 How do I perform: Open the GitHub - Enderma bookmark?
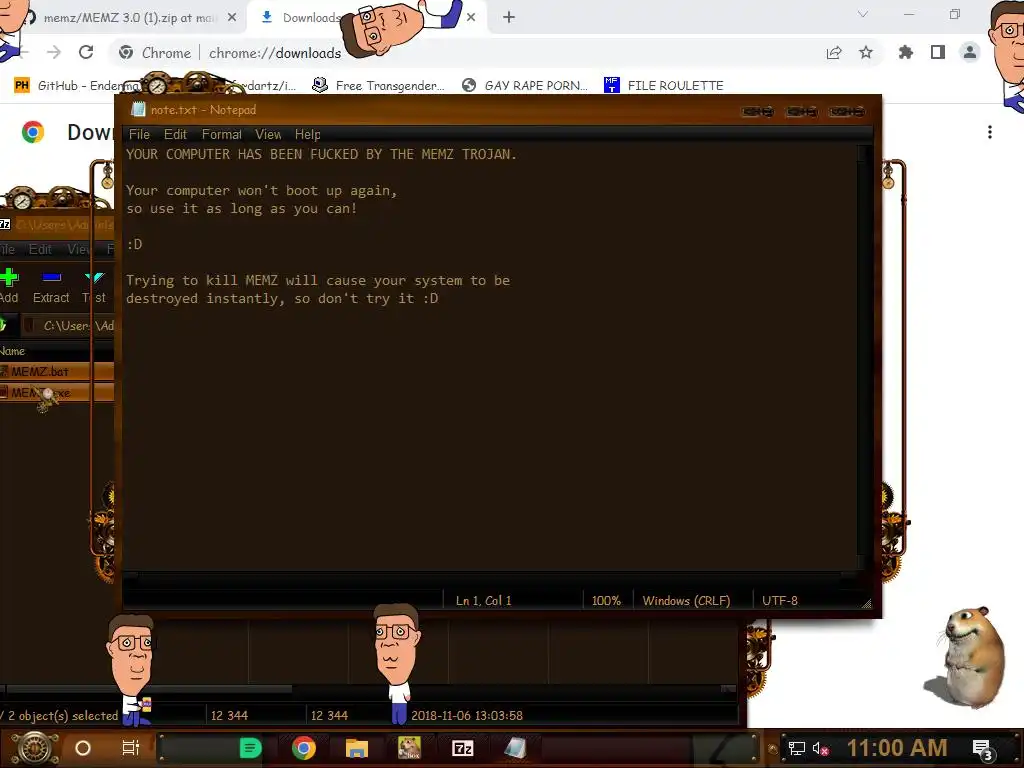pyautogui.click(x=77, y=86)
